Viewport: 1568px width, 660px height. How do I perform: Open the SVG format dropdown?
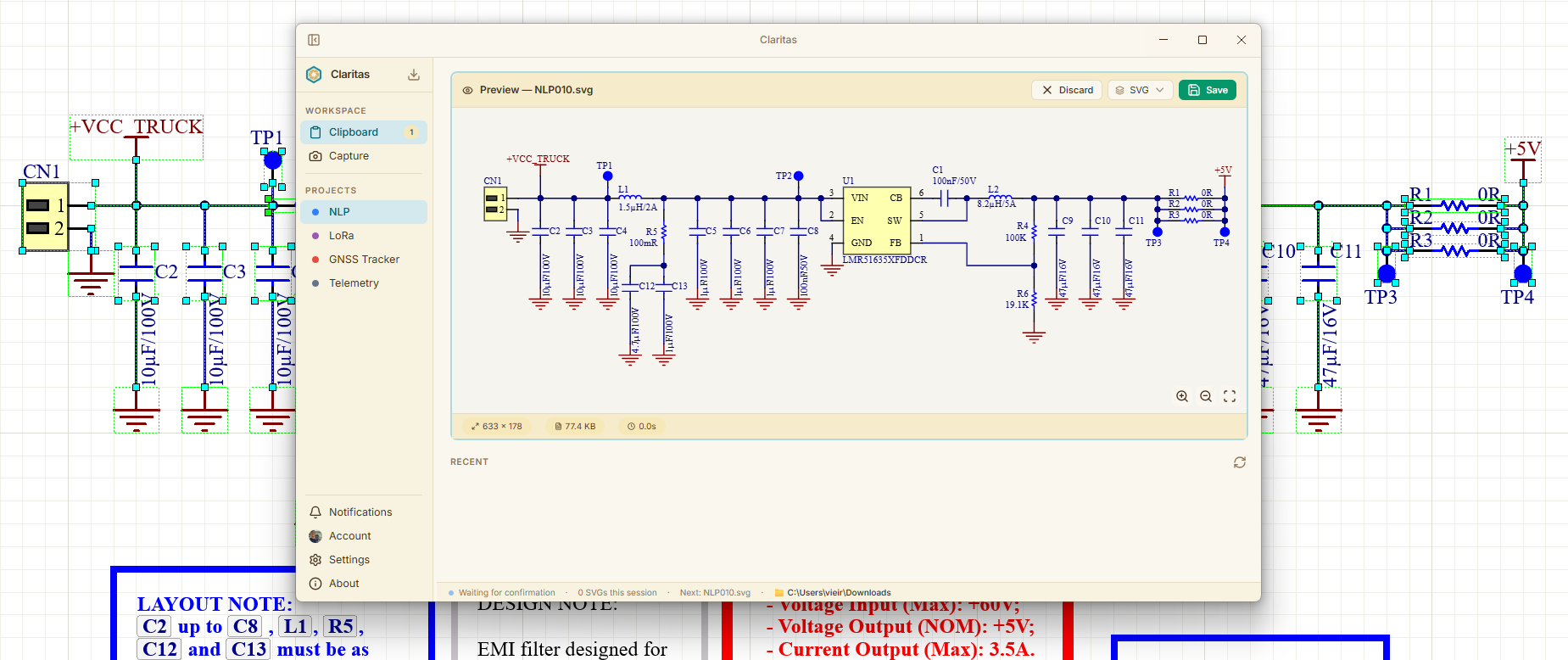coord(1140,90)
